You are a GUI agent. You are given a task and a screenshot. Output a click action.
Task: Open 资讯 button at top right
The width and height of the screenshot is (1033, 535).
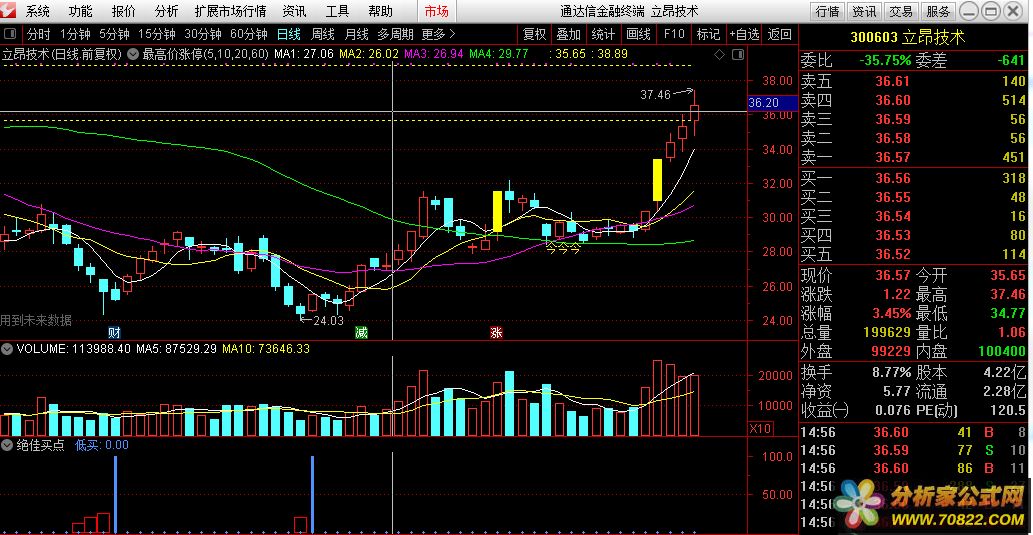click(x=864, y=11)
